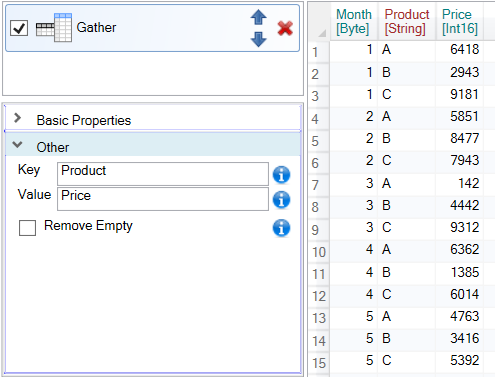Click the Value field containing Price
This screenshot has height=377, width=495.
tap(163, 199)
